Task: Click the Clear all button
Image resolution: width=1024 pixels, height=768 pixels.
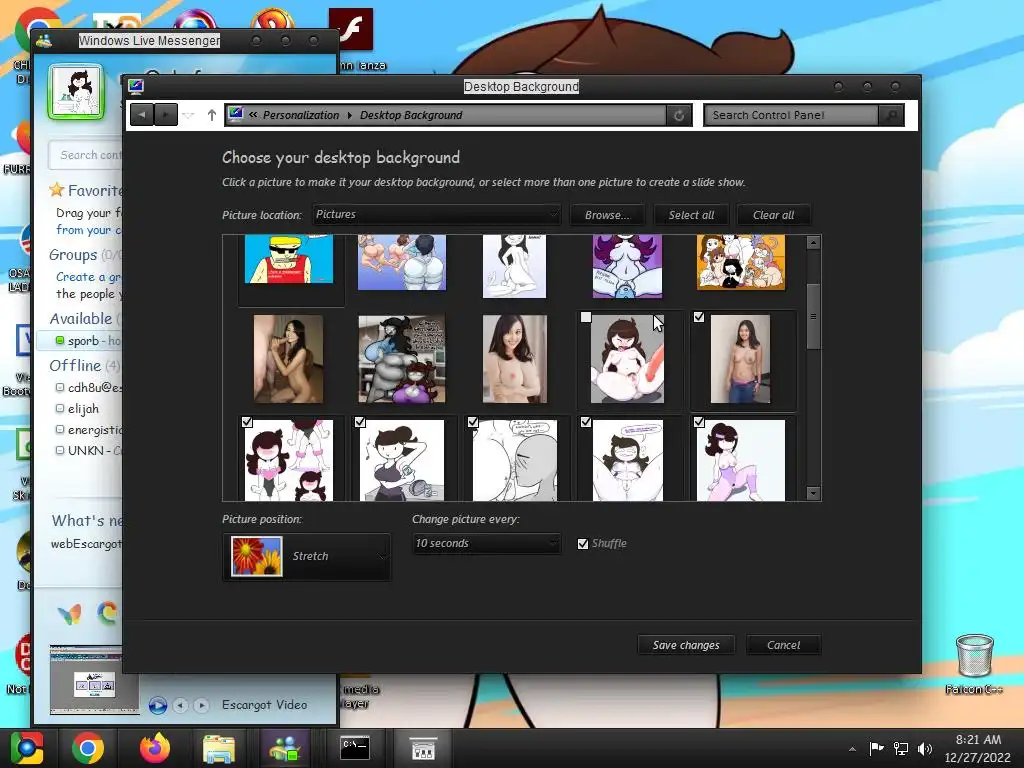Action: click(x=773, y=215)
